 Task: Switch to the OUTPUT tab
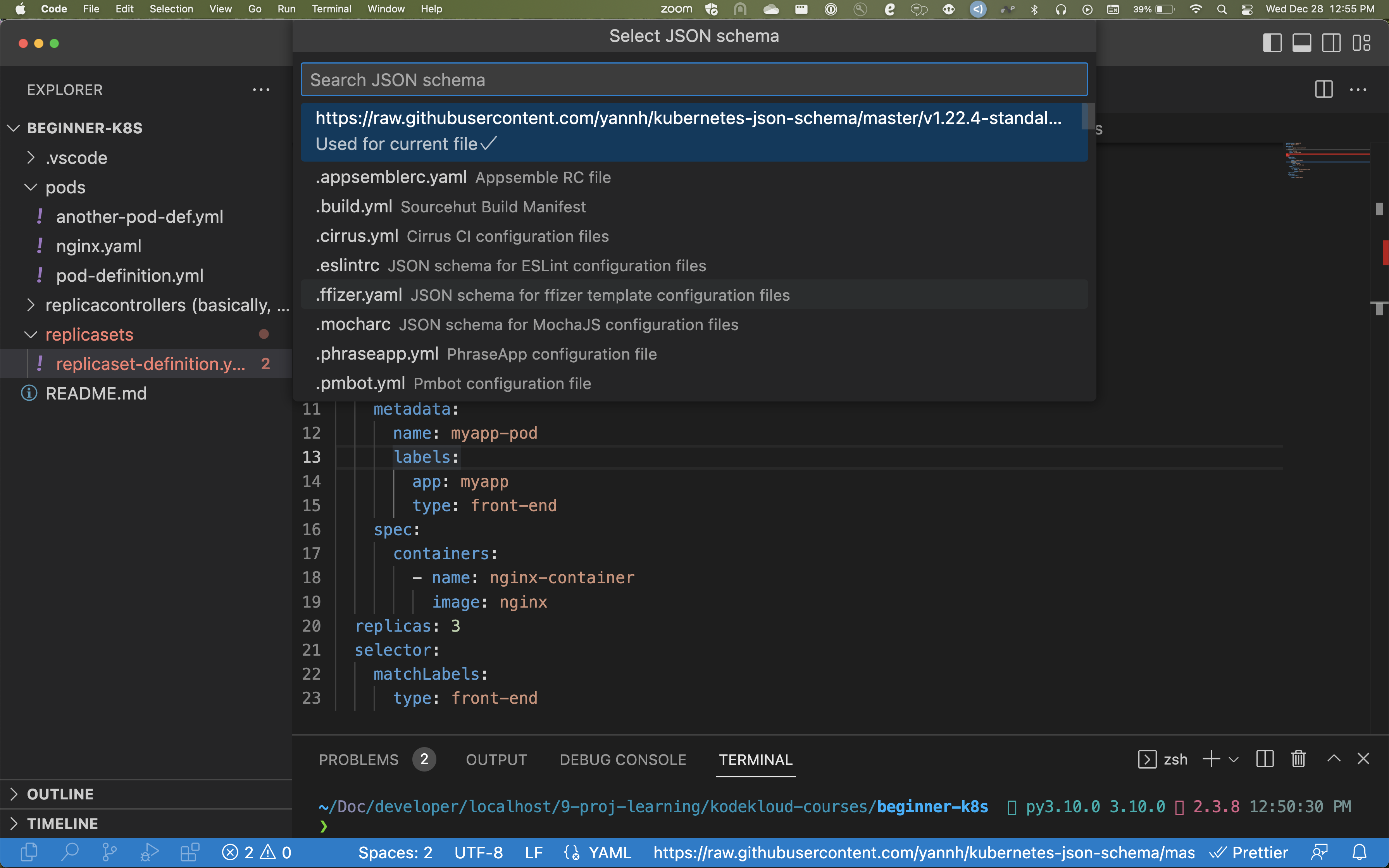(x=496, y=759)
